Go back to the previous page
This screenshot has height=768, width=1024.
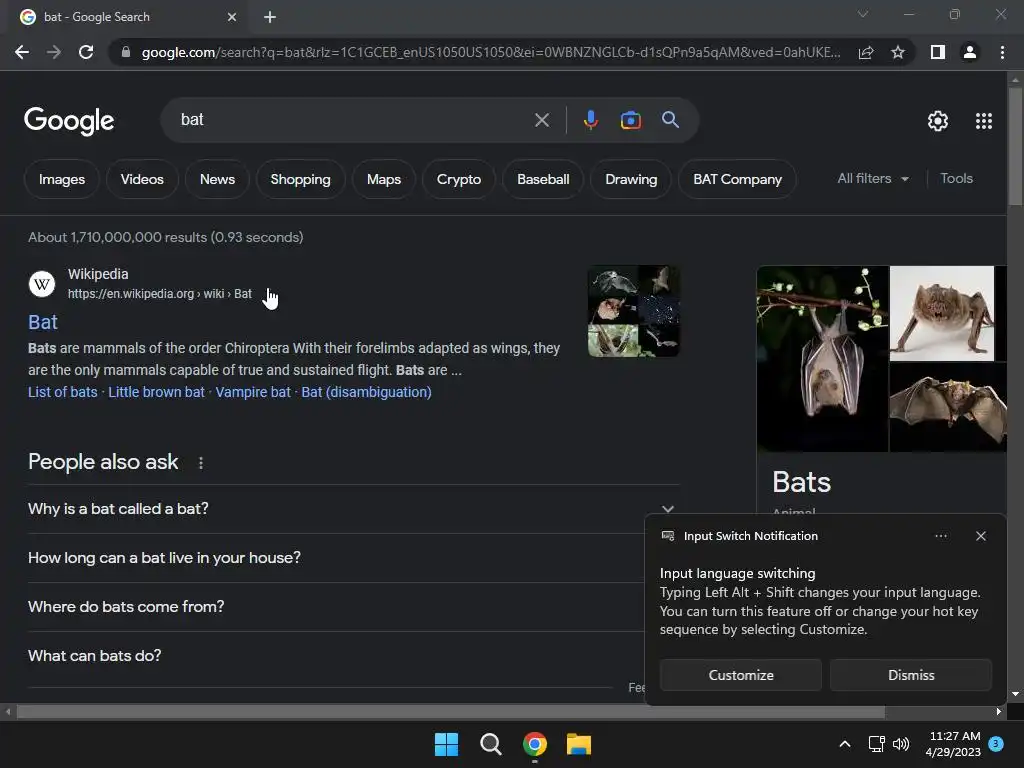(22, 52)
